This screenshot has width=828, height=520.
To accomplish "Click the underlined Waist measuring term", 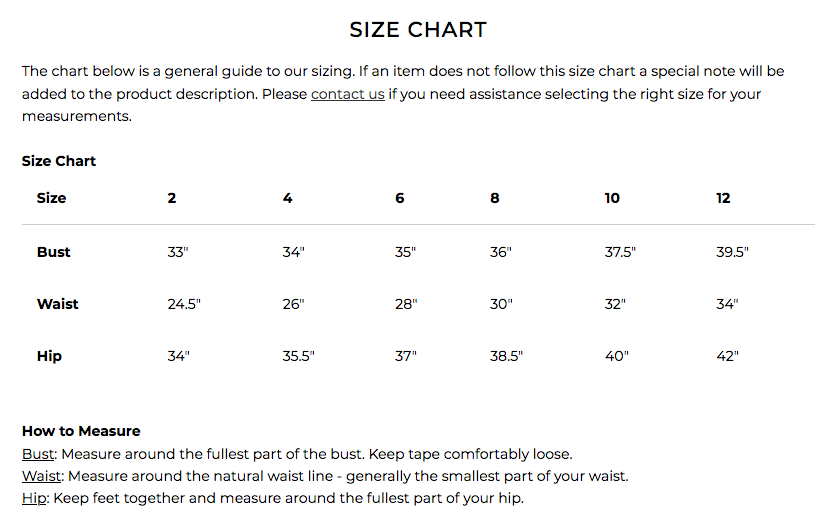I will (42, 476).
